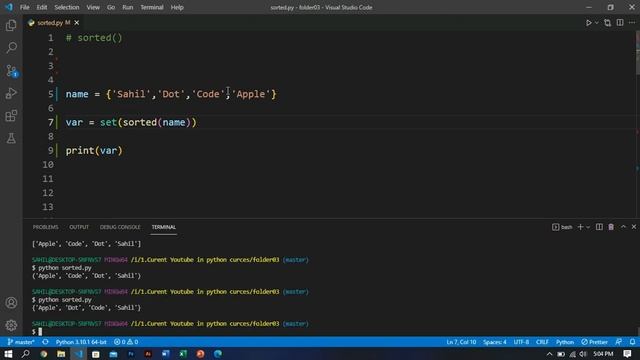
Task: Open the Extensions view
Action: click(x=11, y=116)
